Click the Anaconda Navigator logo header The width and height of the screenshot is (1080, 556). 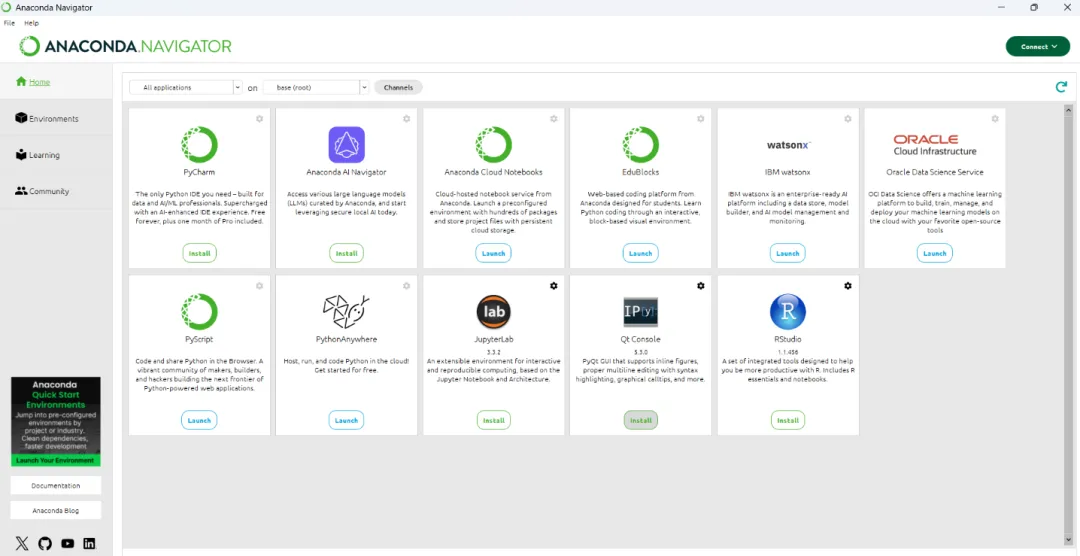(125, 46)
